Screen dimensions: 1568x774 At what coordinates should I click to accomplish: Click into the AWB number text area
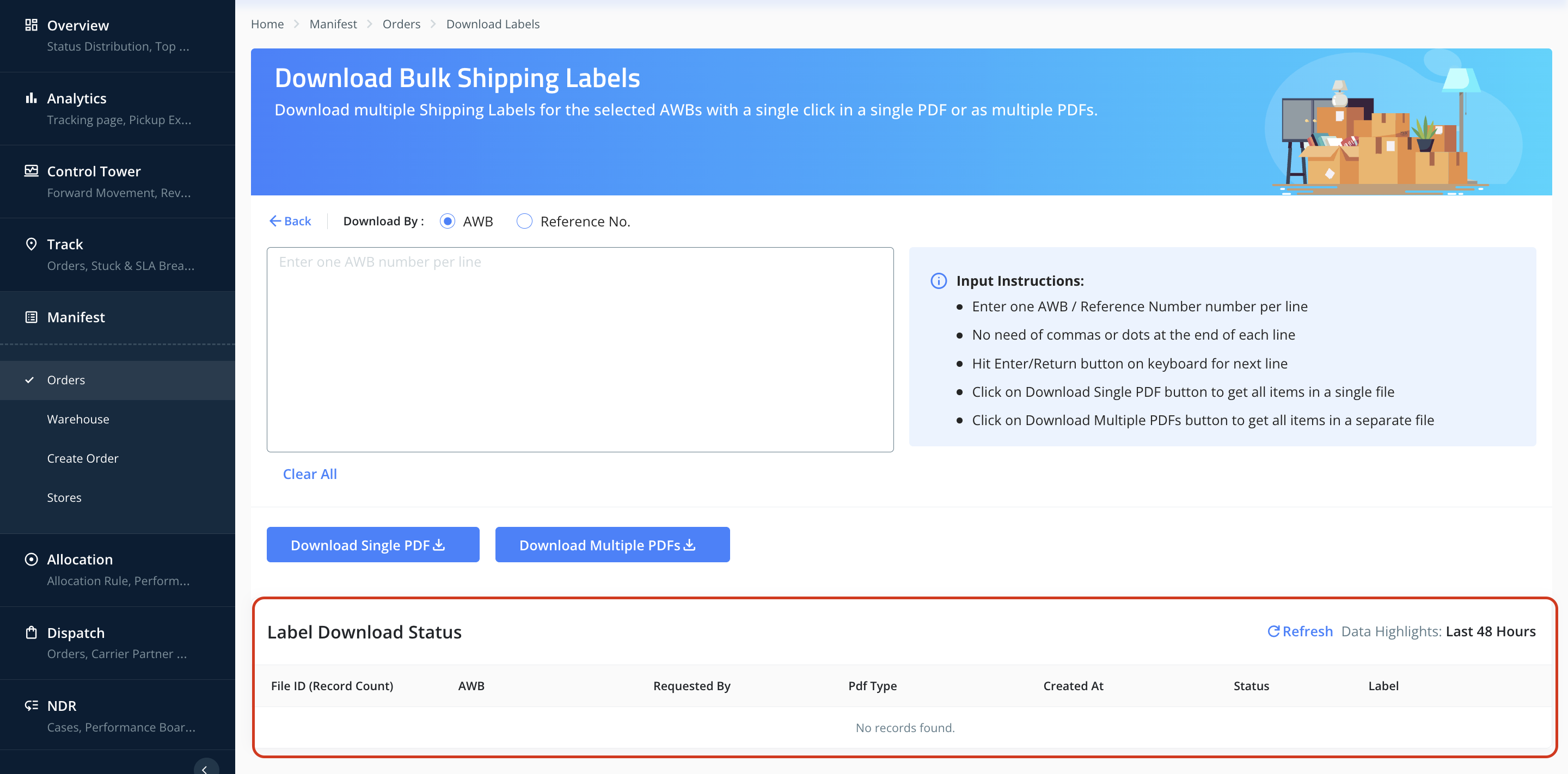(579, 349)
